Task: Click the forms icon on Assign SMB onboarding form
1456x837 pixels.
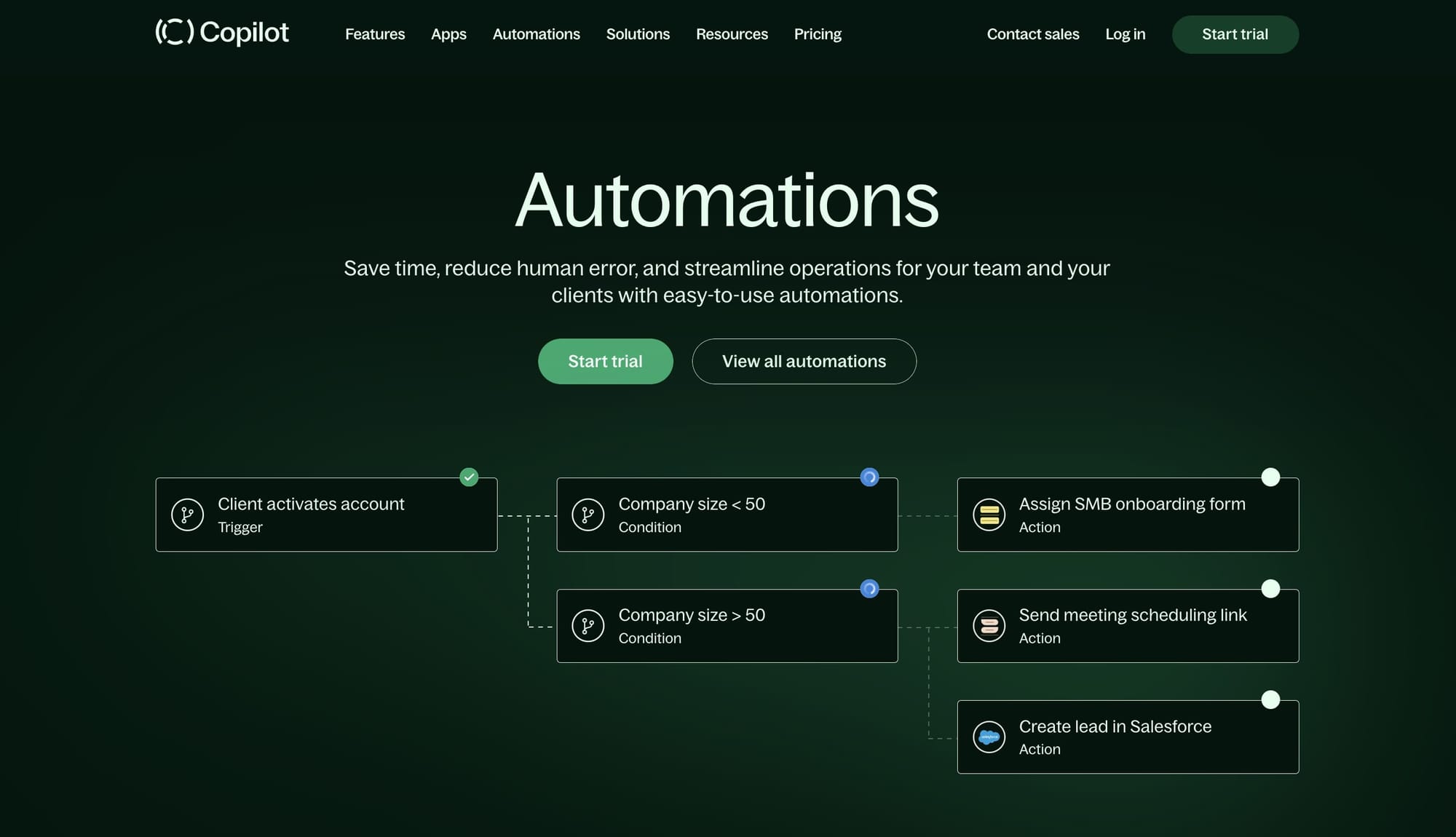Action: pyautogui.click(x=989, y=515)
